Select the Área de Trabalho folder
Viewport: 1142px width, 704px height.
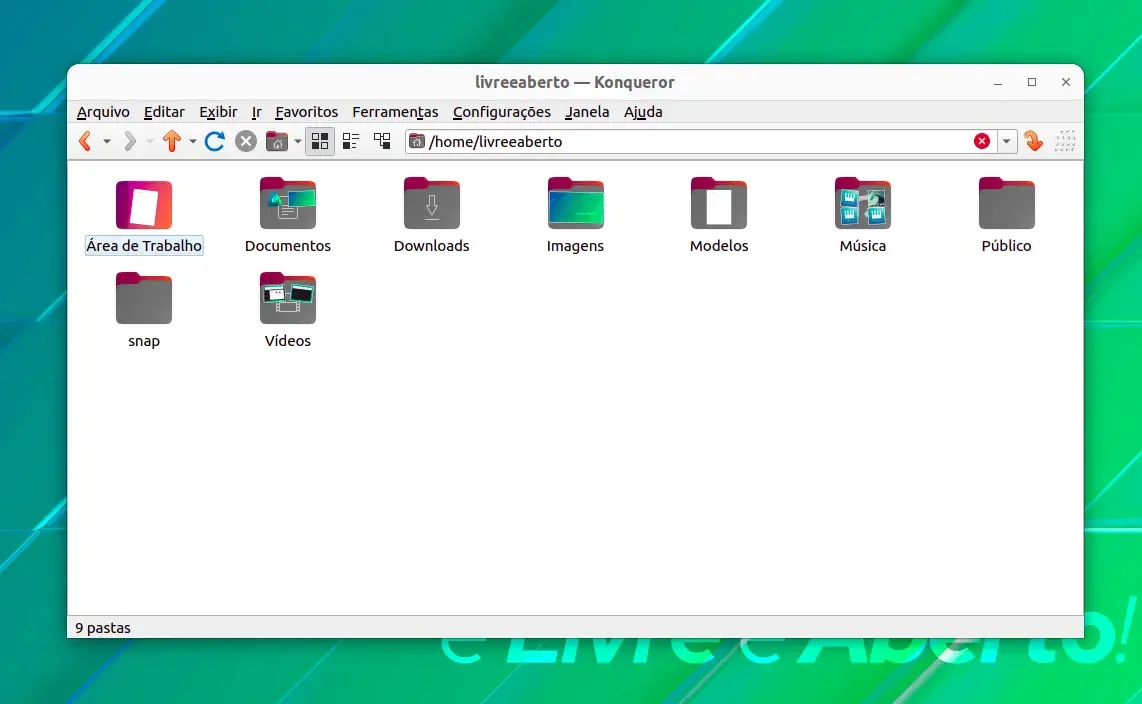[x=144, y=216]
